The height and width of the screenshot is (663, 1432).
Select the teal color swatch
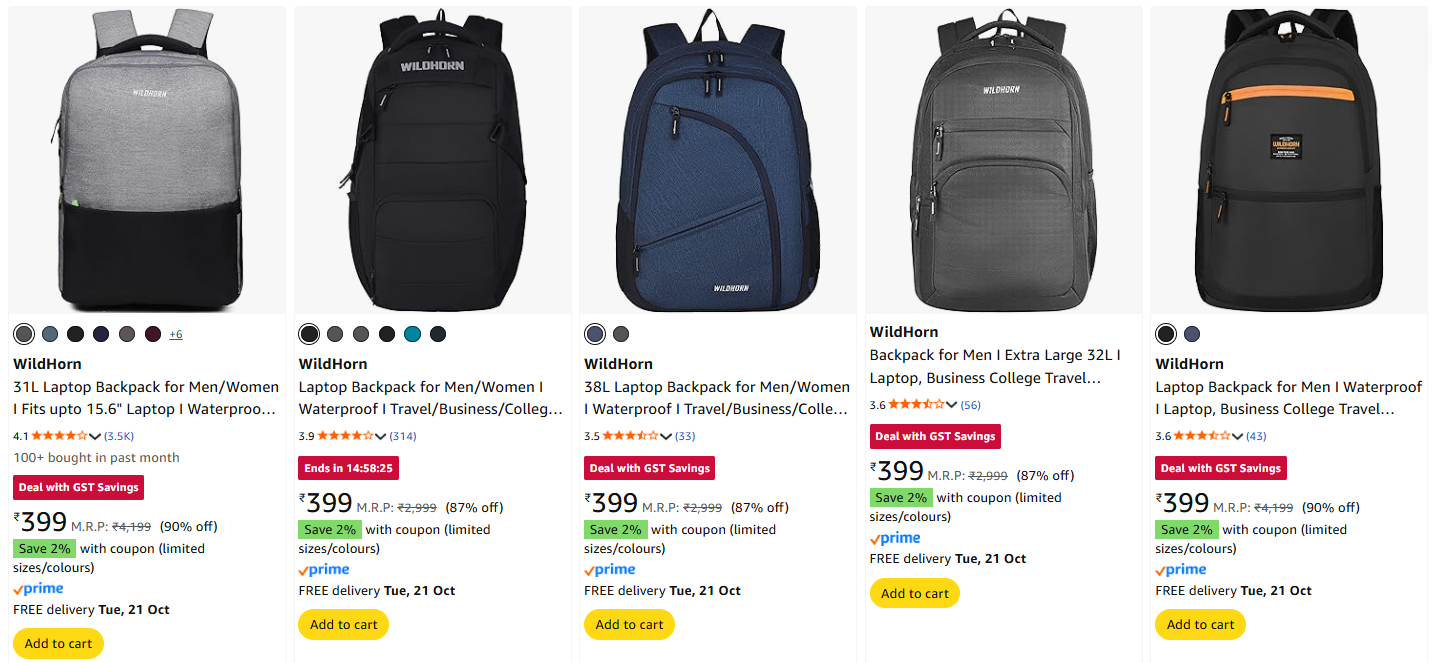412,334
